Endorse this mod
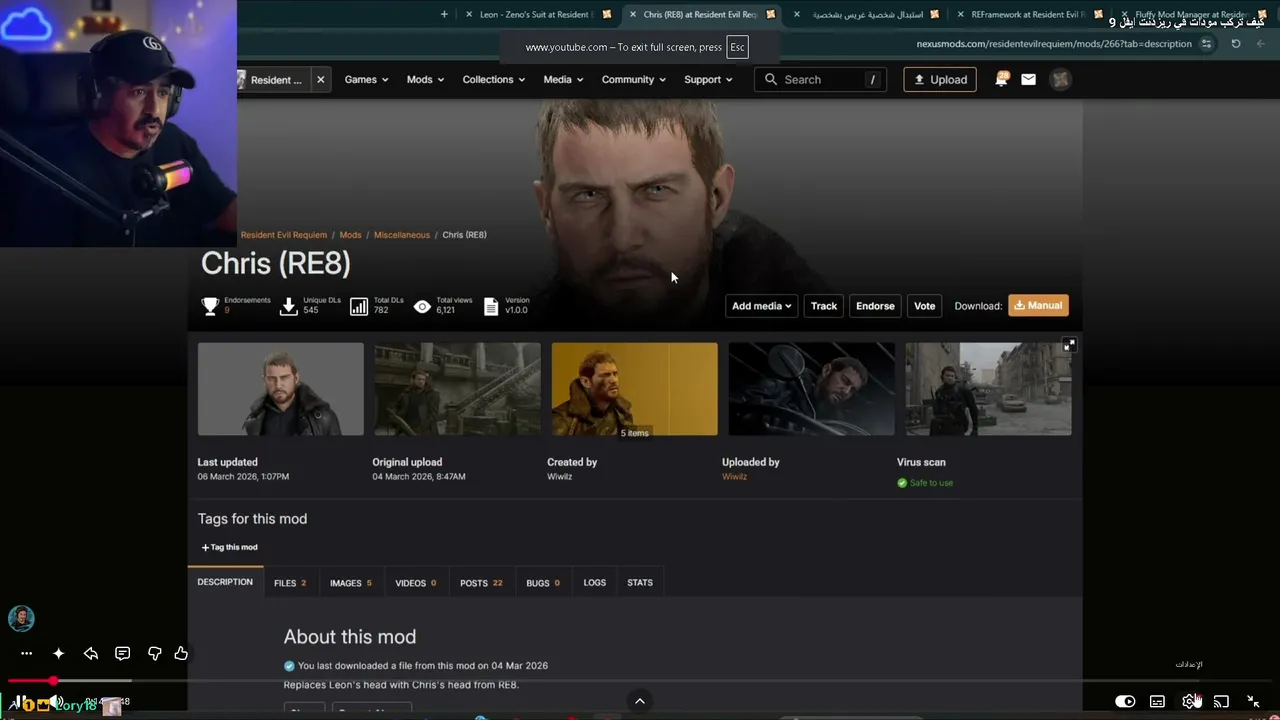 pyautogui.click(x=875, y=306)
